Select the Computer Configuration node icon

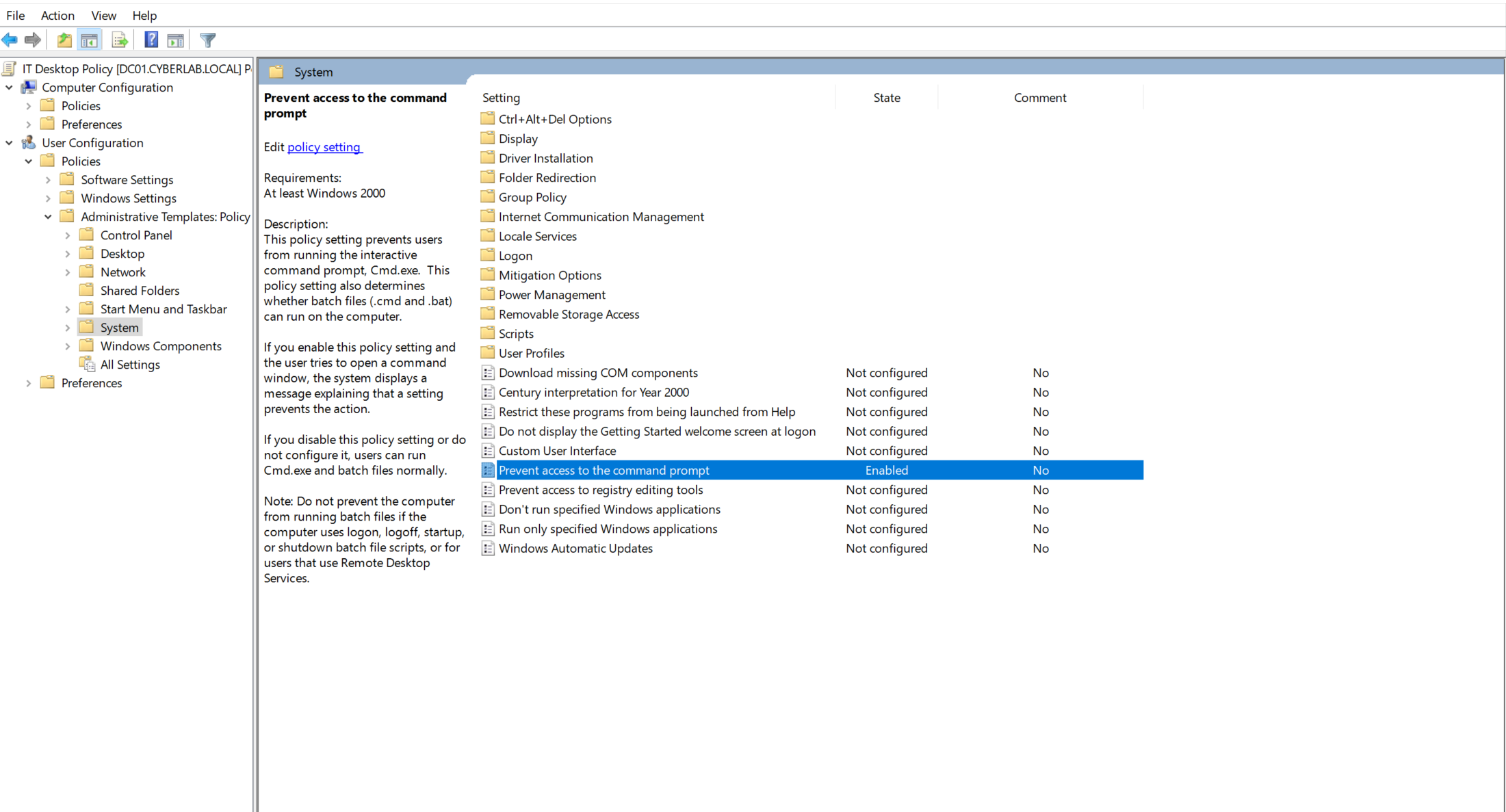tap(29, 87)
